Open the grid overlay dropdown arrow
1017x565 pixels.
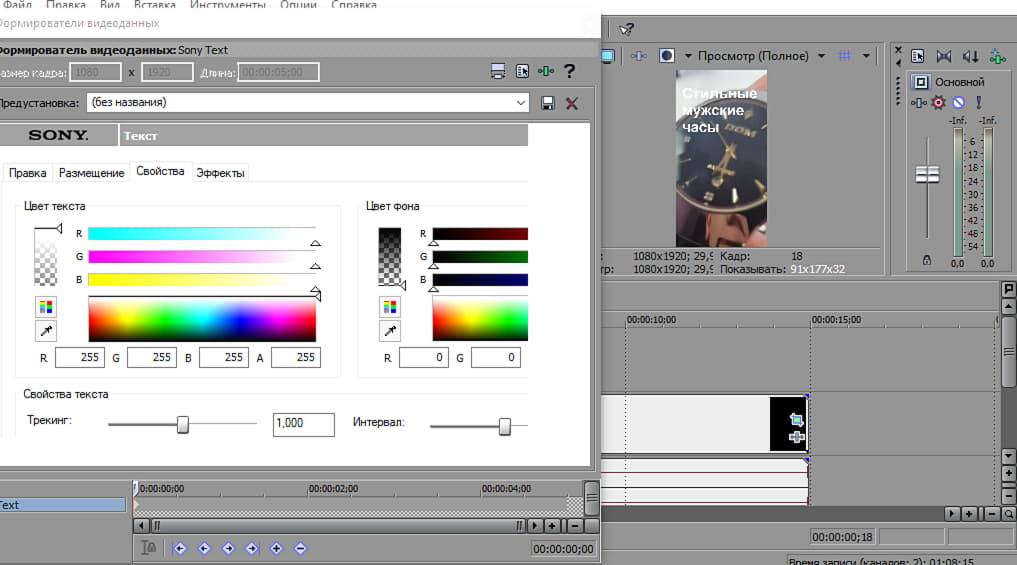click(x=866, y=56)
